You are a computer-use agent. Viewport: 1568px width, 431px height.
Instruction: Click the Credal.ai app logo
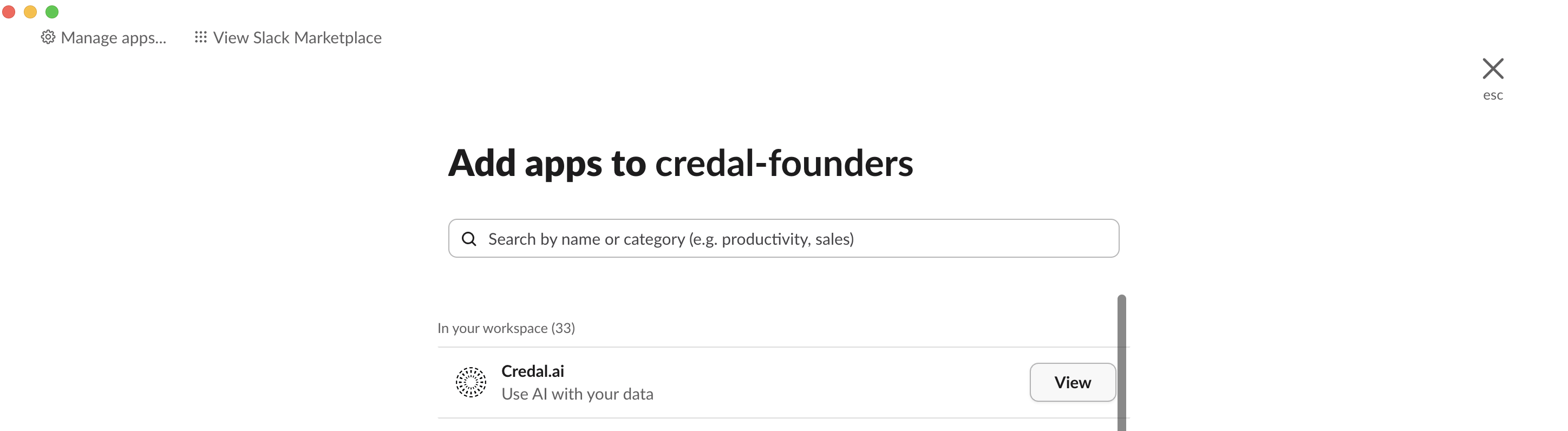click(471, 382)
